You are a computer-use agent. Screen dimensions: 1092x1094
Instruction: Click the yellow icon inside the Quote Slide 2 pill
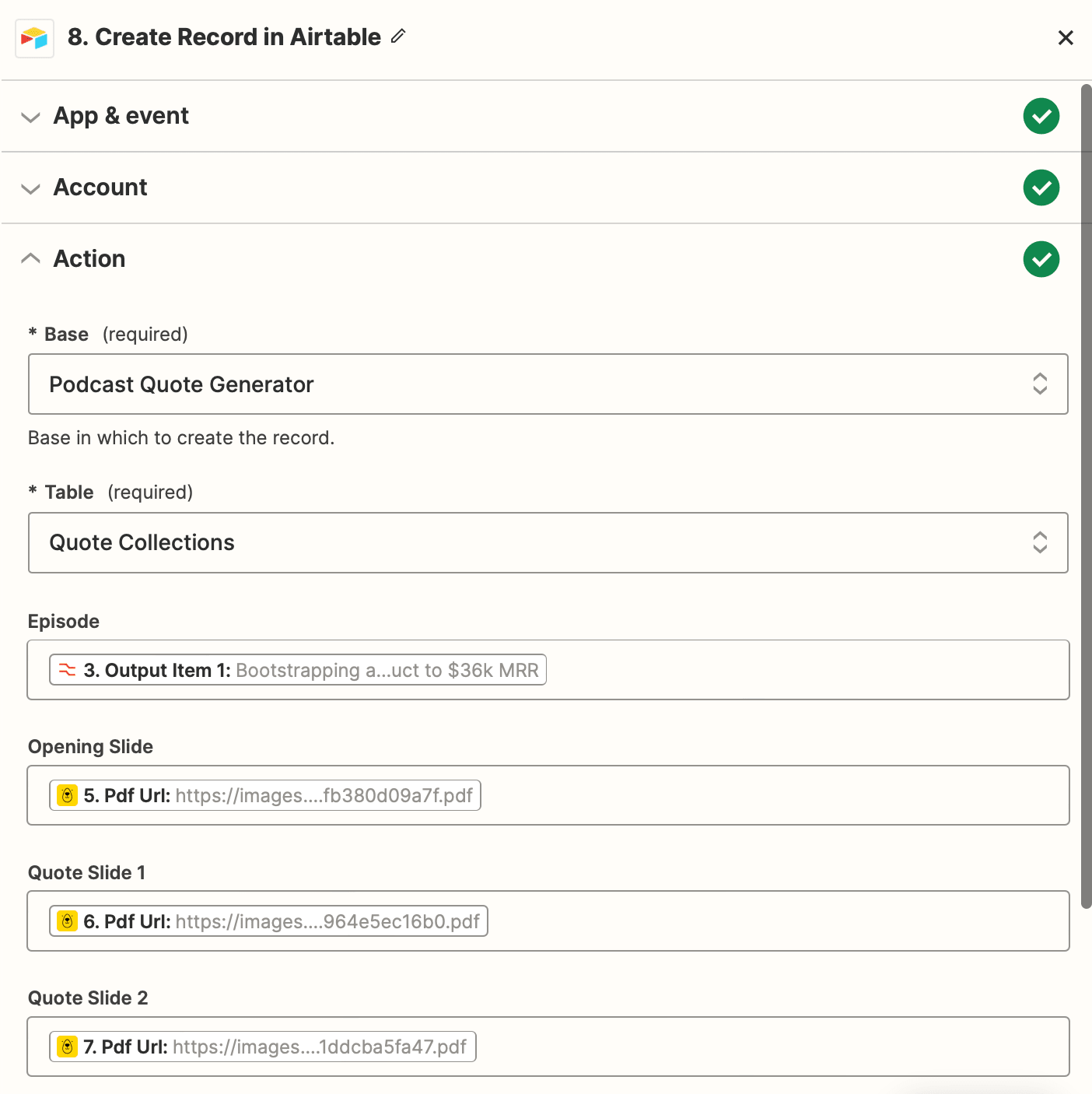click(67, 1047)
